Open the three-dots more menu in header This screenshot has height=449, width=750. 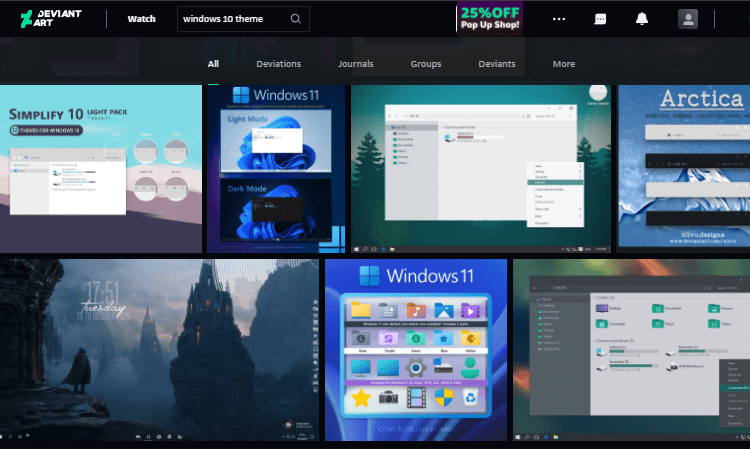pos(559,19)
